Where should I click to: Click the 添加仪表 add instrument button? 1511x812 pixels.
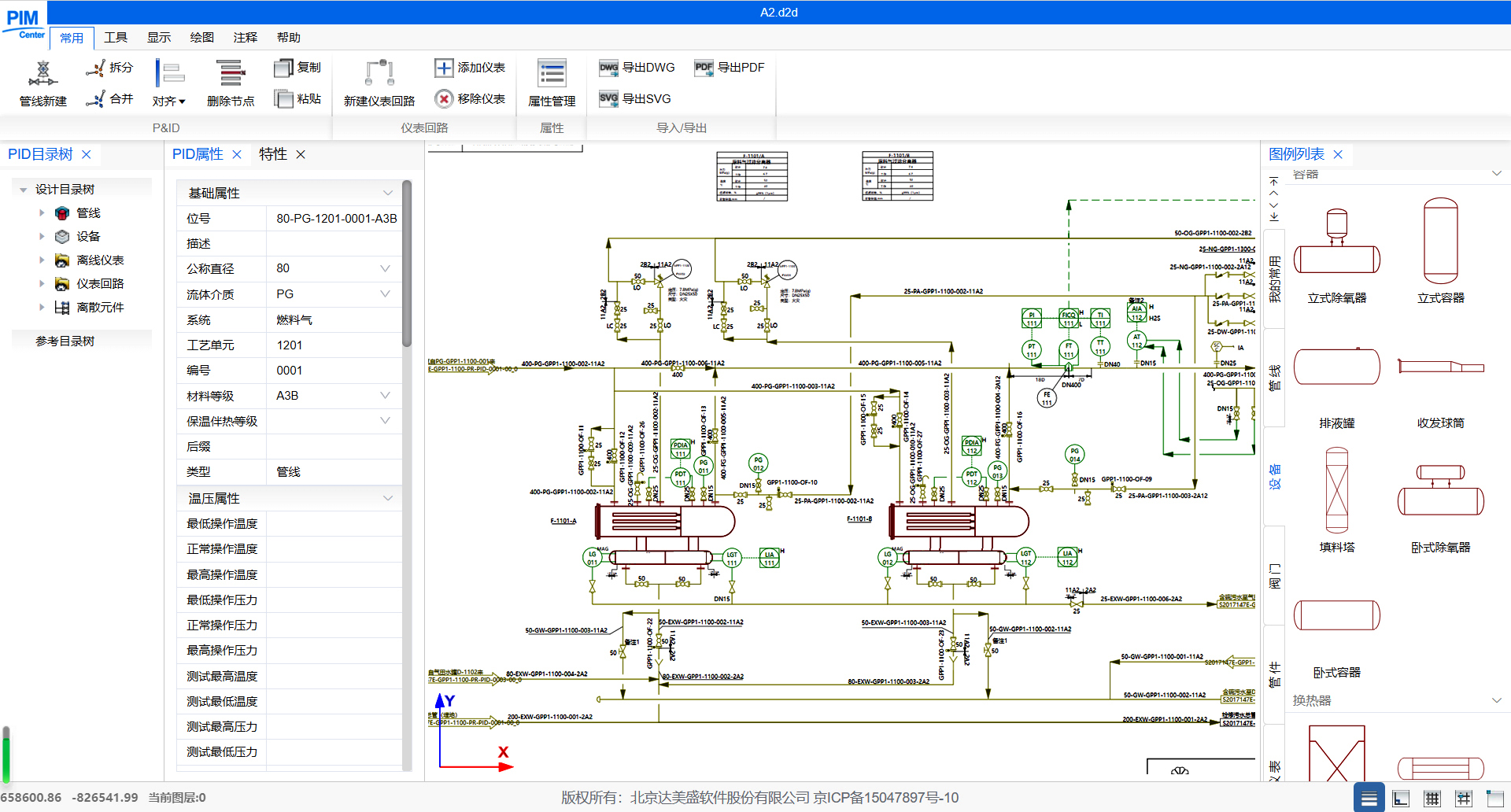[470, 68]
